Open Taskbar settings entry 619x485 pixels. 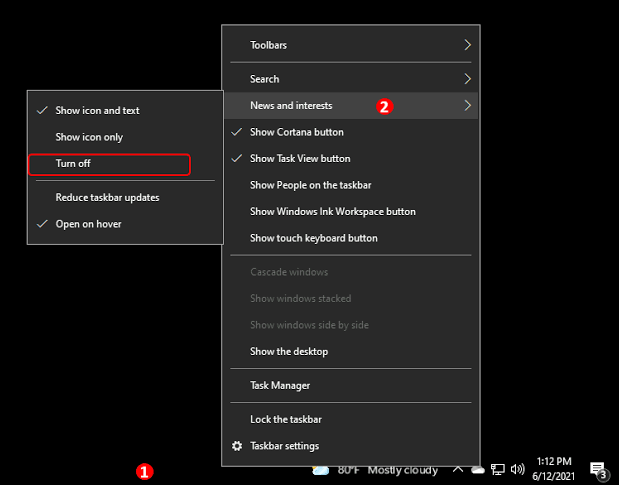point(351,446)
